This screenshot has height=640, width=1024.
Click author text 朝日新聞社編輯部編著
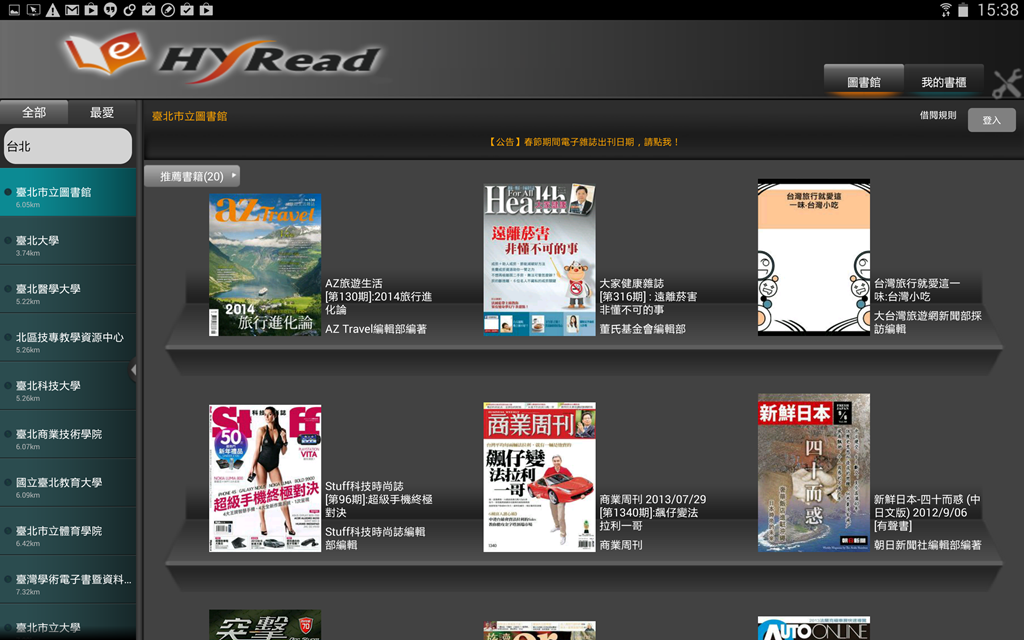tap(928, 545)
